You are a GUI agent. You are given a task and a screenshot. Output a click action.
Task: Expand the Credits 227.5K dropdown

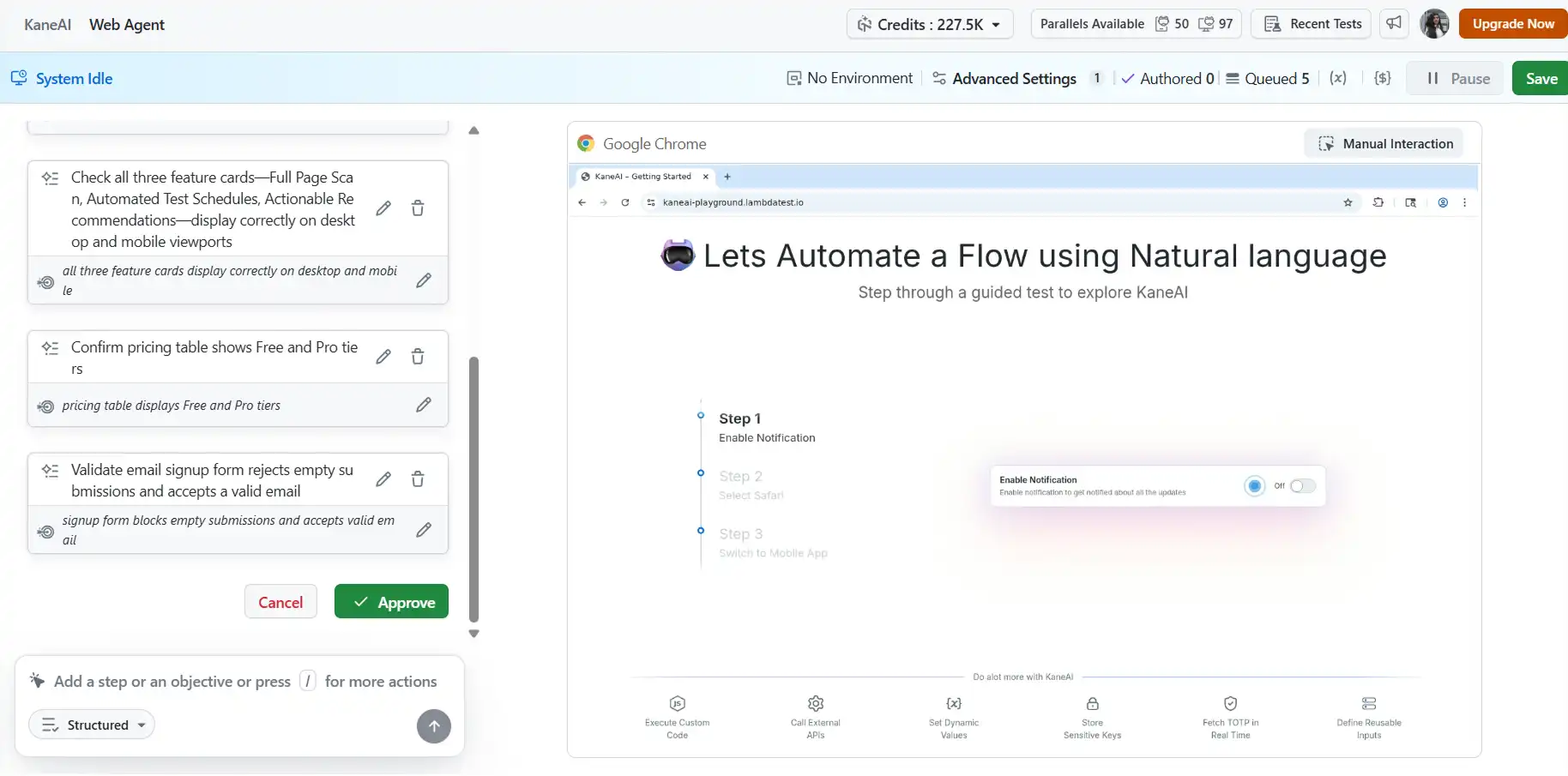pos(930,24)
